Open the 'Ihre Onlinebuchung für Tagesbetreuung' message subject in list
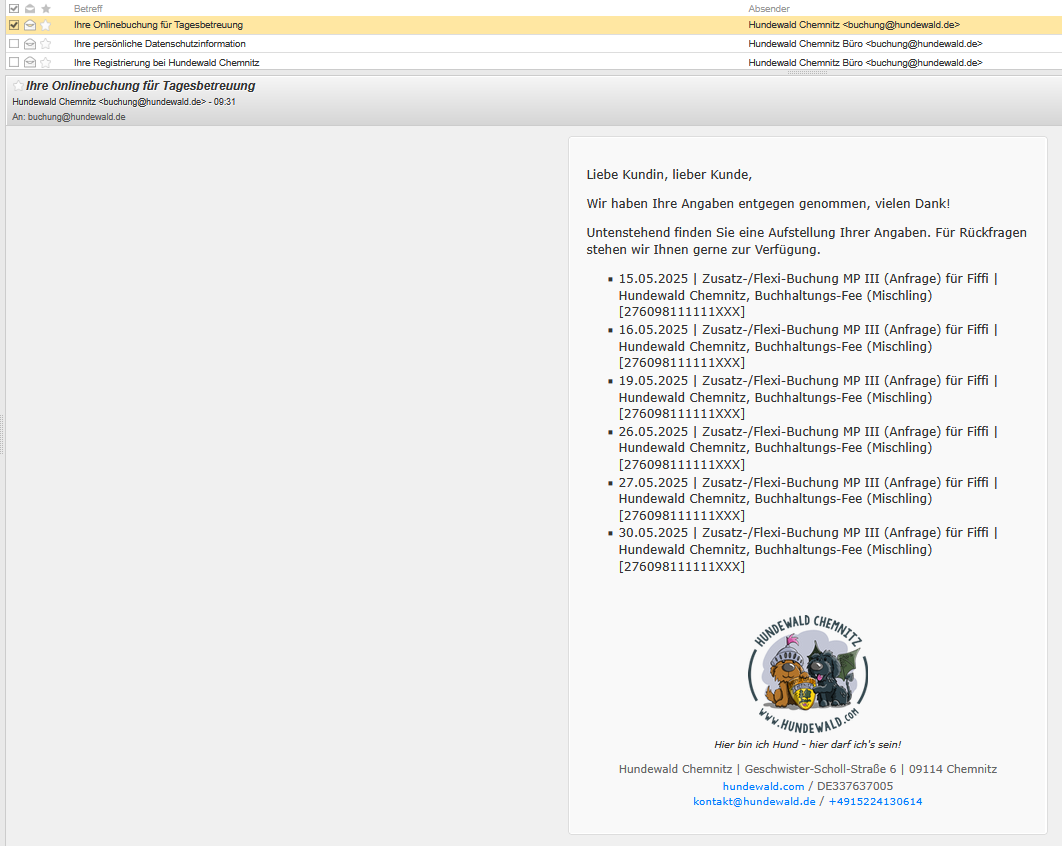 158,25
